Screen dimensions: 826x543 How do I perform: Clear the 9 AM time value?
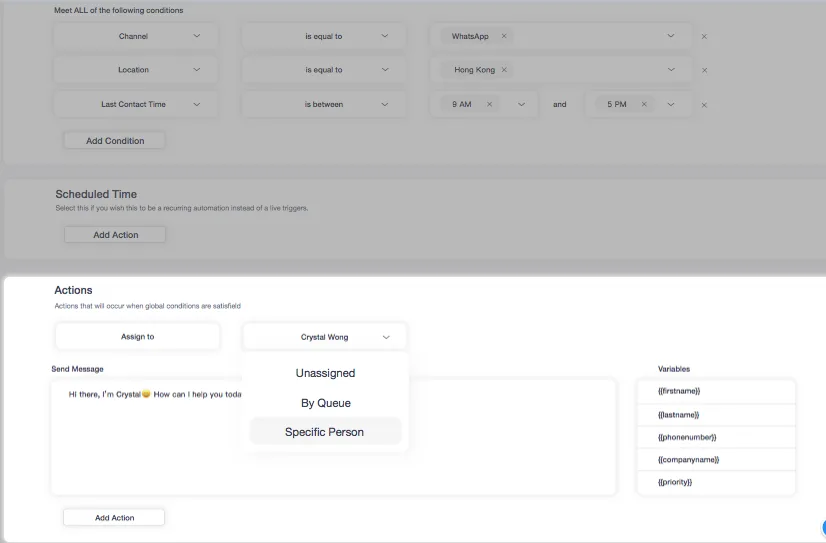coord(489,104)
